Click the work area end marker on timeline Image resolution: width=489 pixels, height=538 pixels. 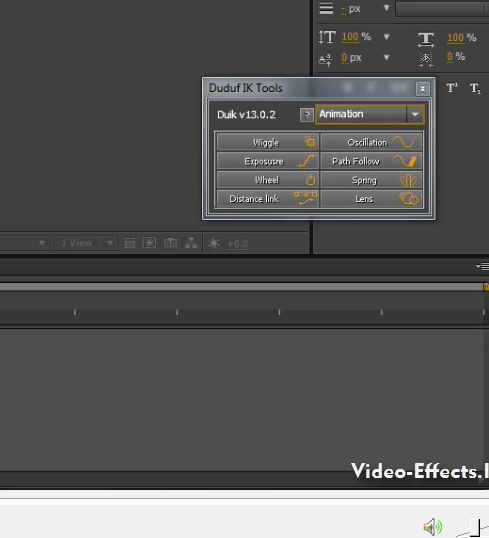486,287
